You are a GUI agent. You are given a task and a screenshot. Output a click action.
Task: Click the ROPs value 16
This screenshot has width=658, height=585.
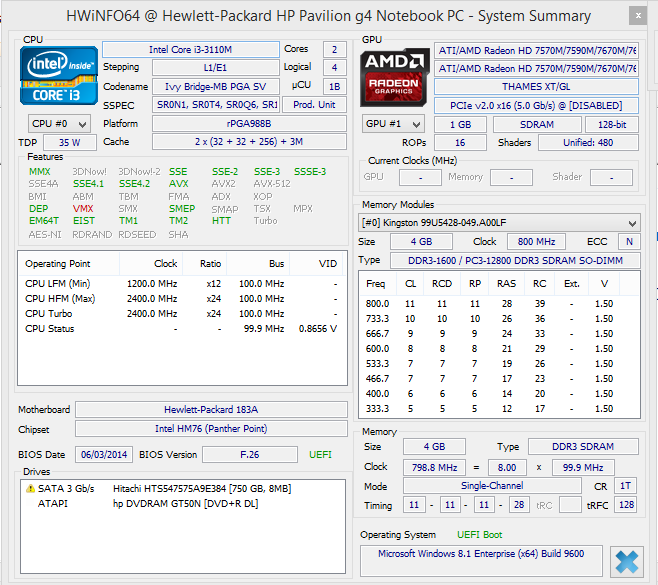[460, 143]
